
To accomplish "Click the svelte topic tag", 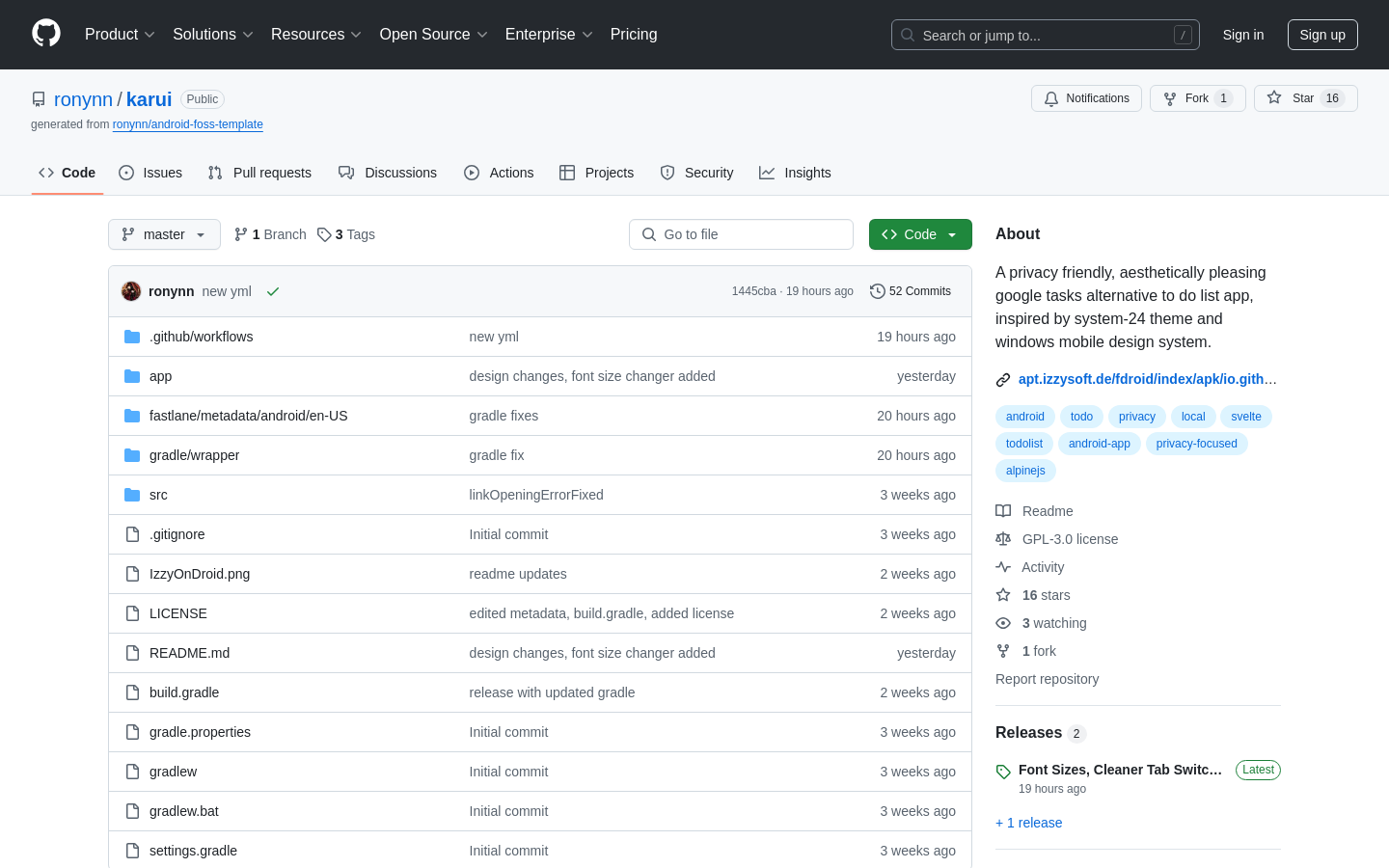I will coord(1246,417).
